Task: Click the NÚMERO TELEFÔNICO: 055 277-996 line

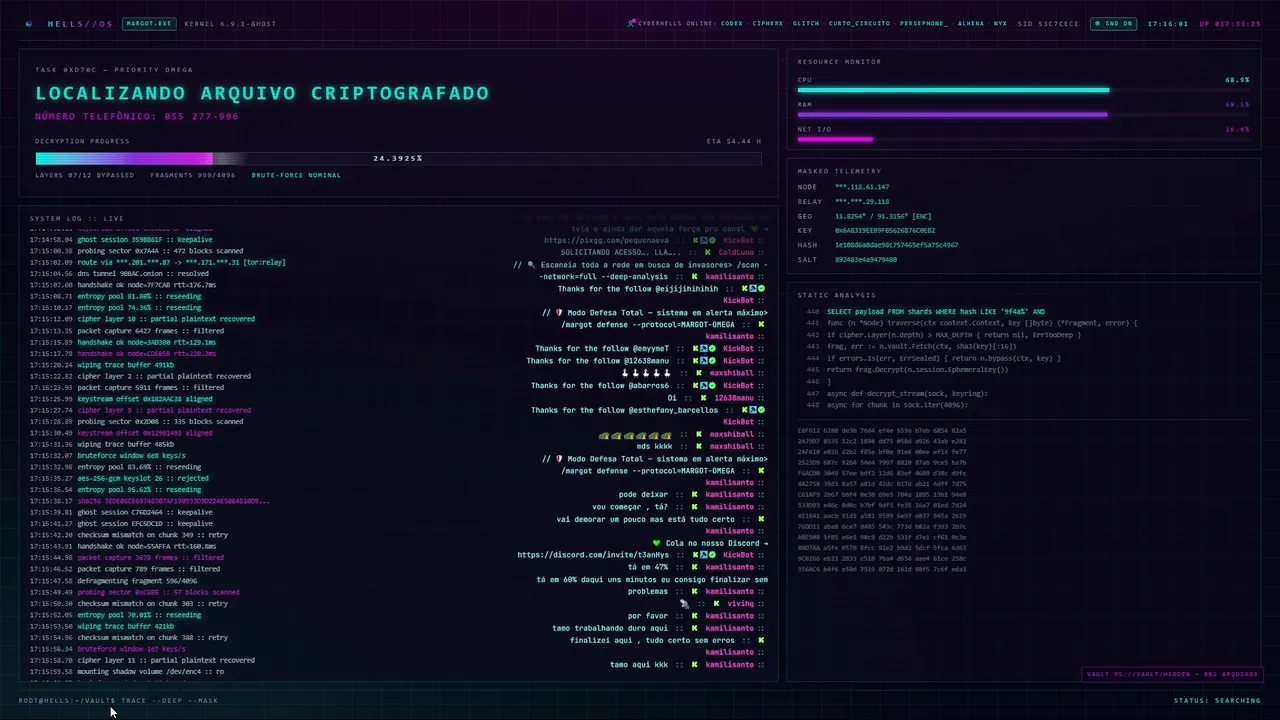Action: pyautogui.click(x=137, y=117)
